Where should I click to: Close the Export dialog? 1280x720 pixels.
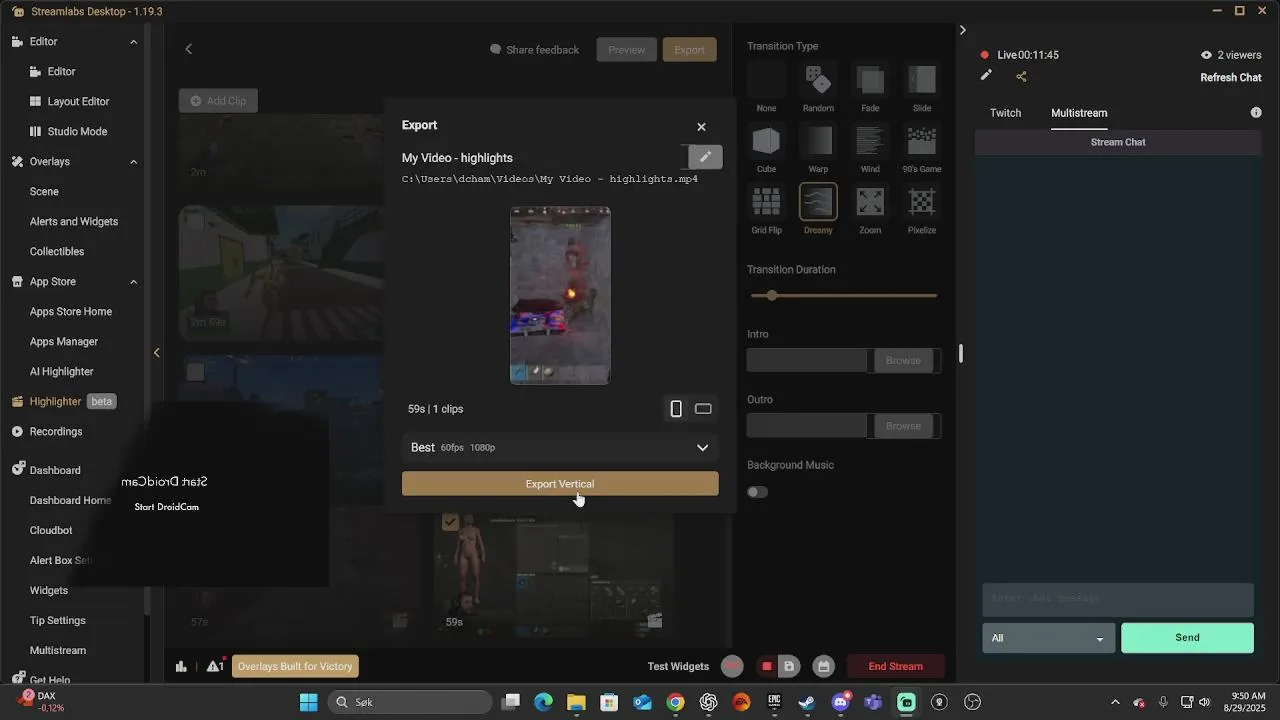point(701,127)
